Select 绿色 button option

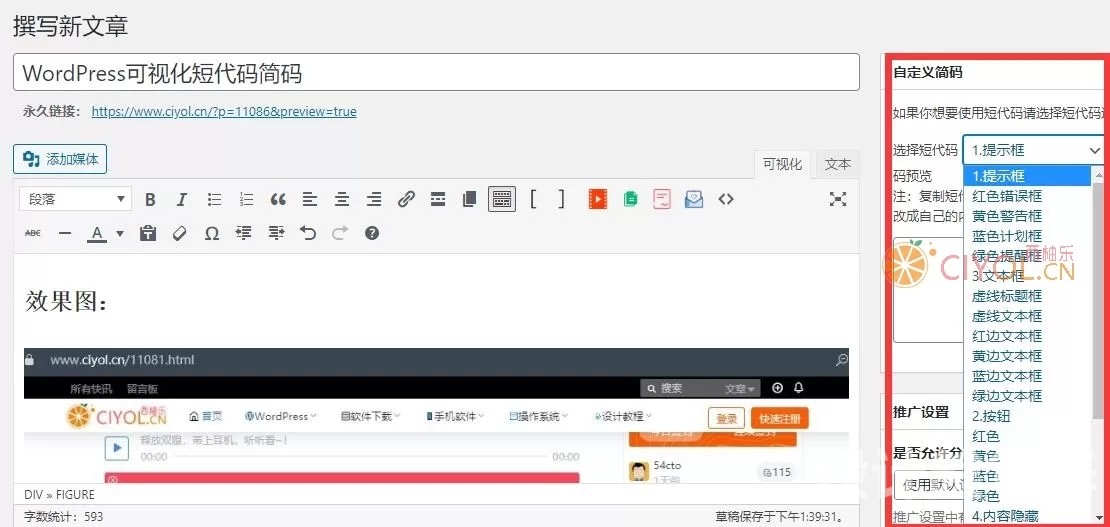click(x=1027, y=496)
